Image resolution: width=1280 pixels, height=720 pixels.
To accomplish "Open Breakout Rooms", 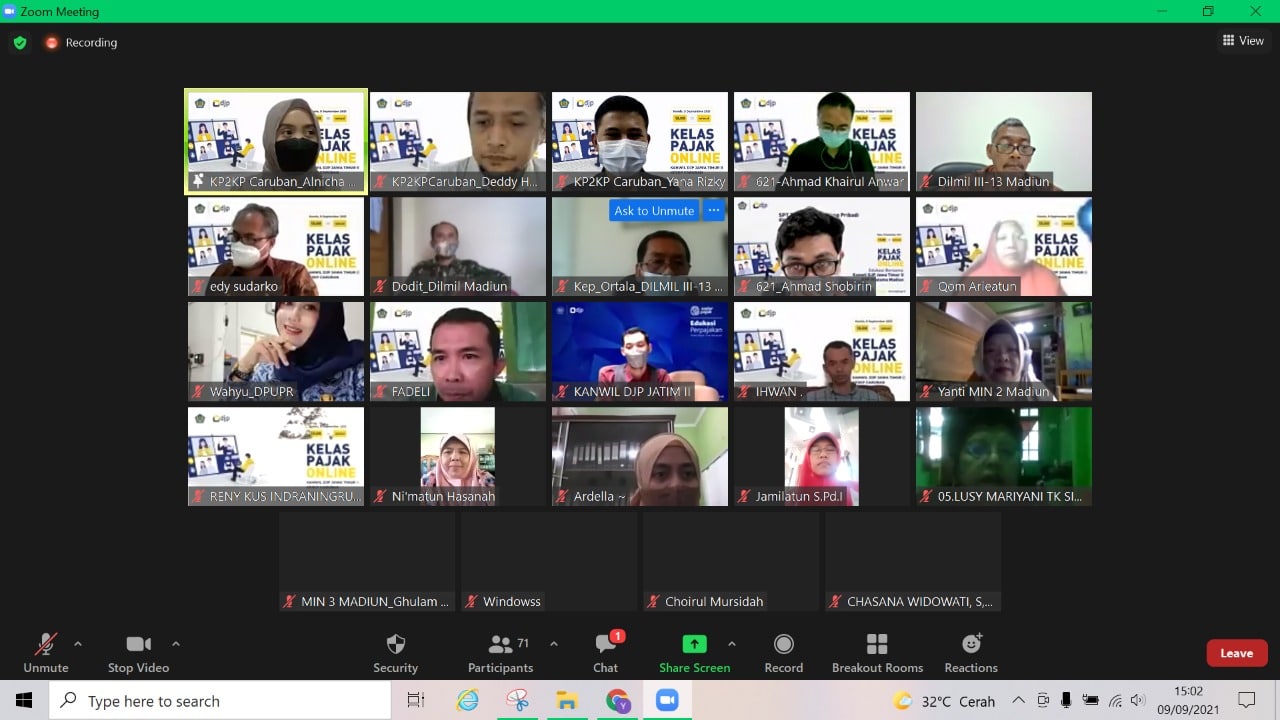I will (x=877, y=653).
